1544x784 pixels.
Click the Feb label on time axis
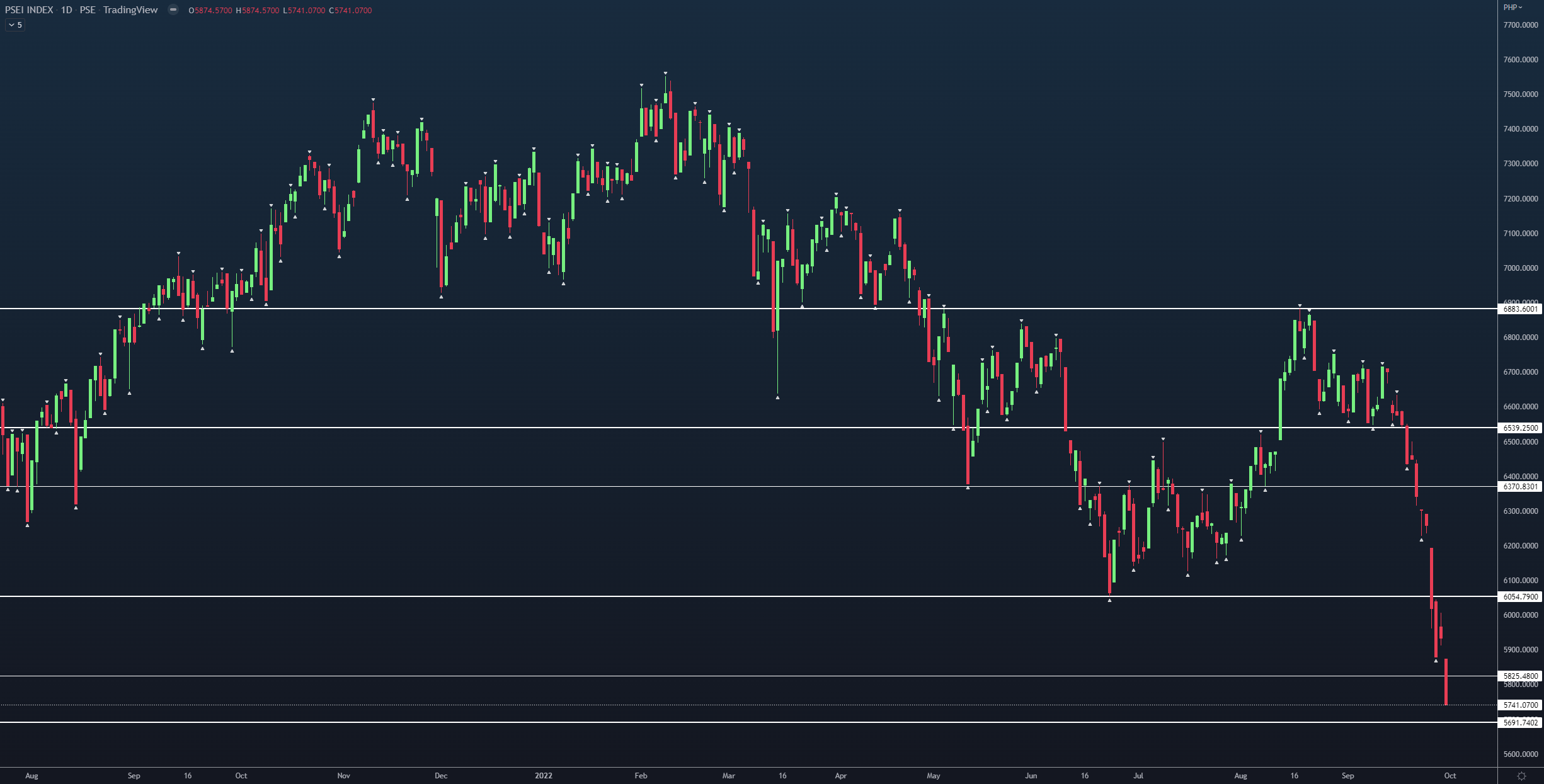[641, 776]
